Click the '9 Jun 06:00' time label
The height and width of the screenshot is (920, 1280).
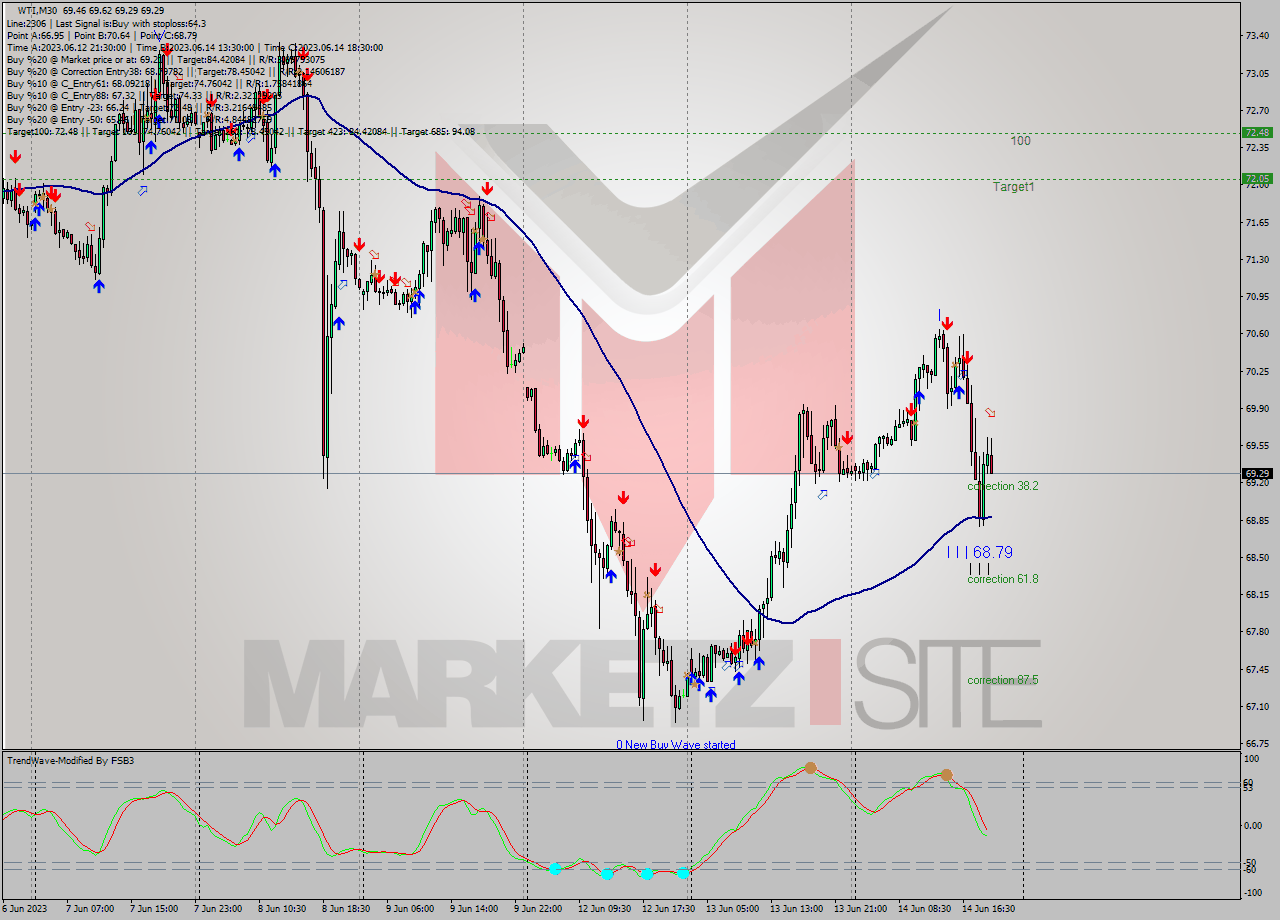(410, 909)
